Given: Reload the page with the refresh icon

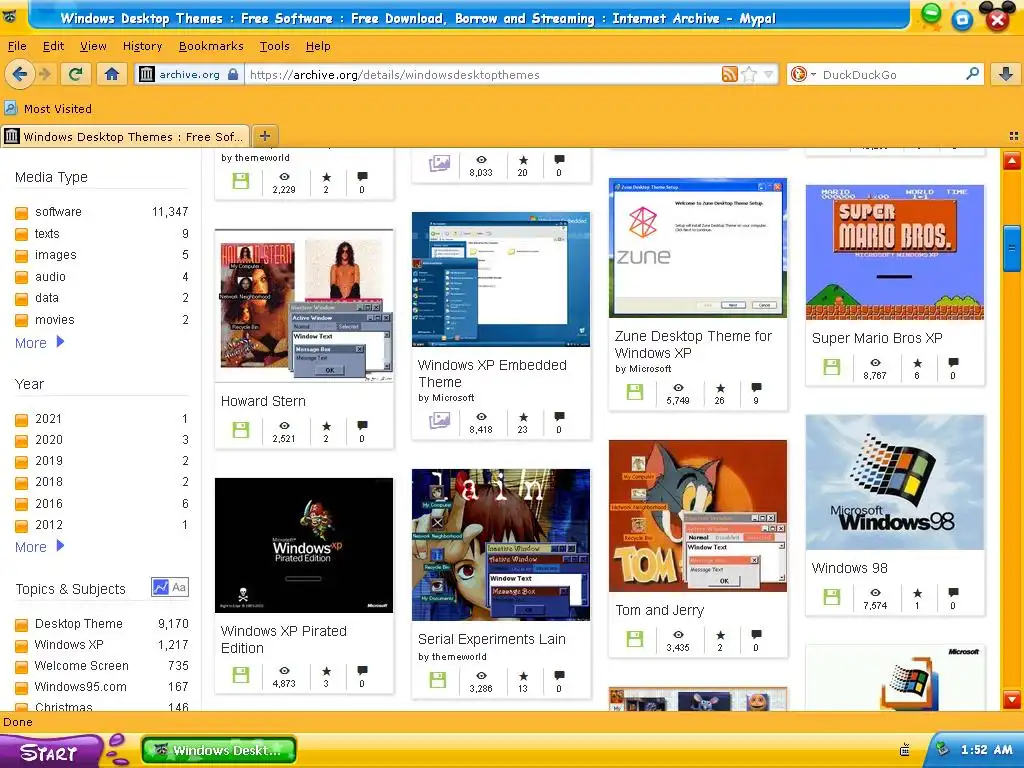Looking at the screenshot, I should coord(76,74).
